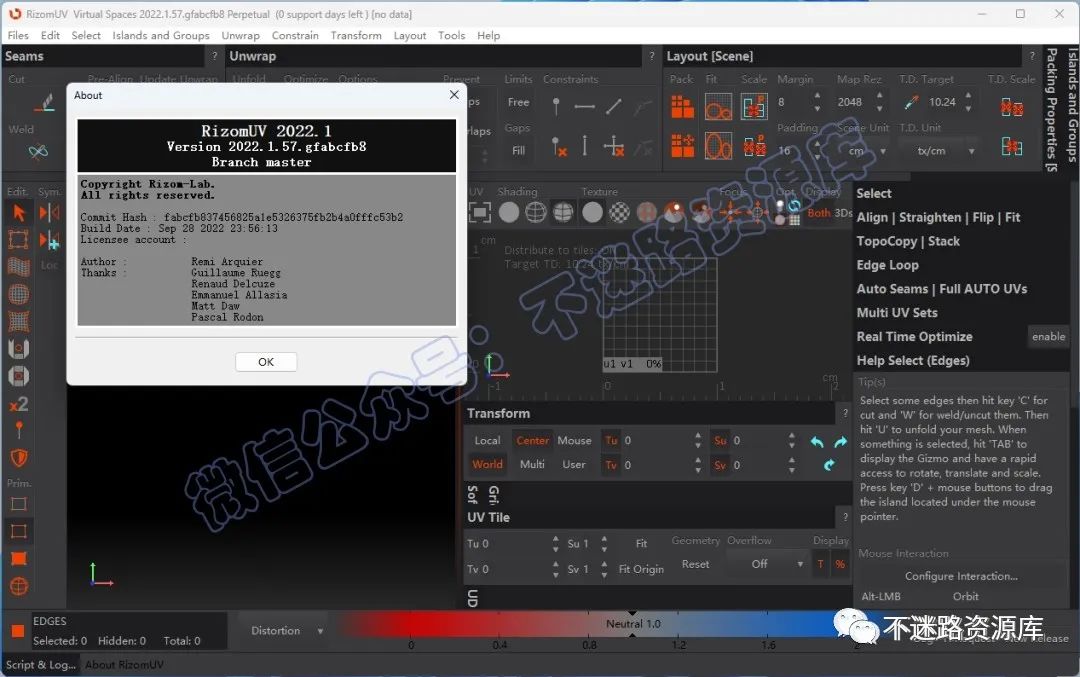
Task: Select the pin tool in the left toolbar
Action: point(19,430)
